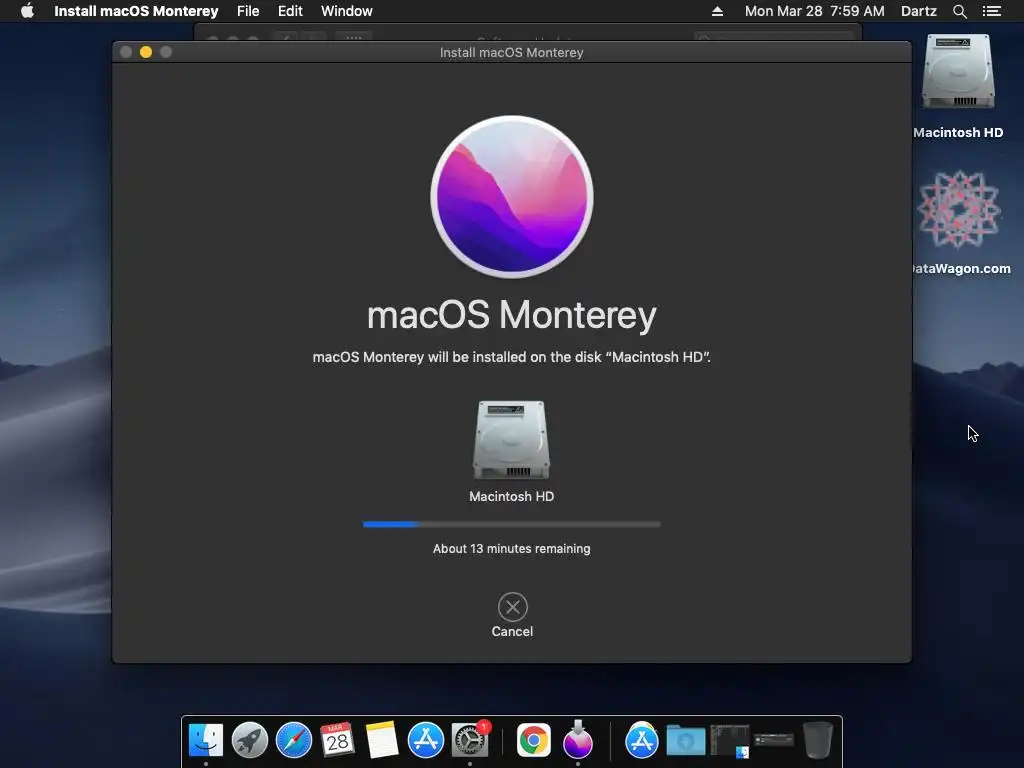Open the Apple menu
Viewport: 1024px width, 768px height.
coord(27,11)
